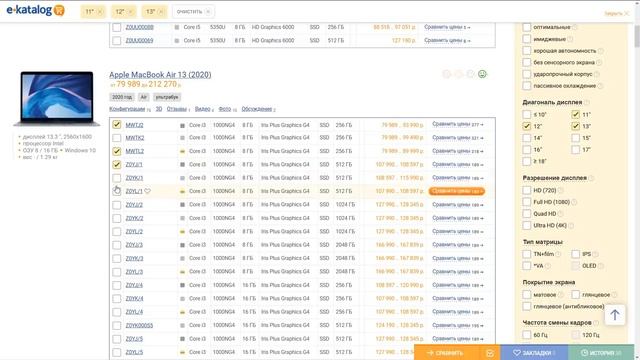Click the MacBook Air product thumbnail

(x=57, y=98)
